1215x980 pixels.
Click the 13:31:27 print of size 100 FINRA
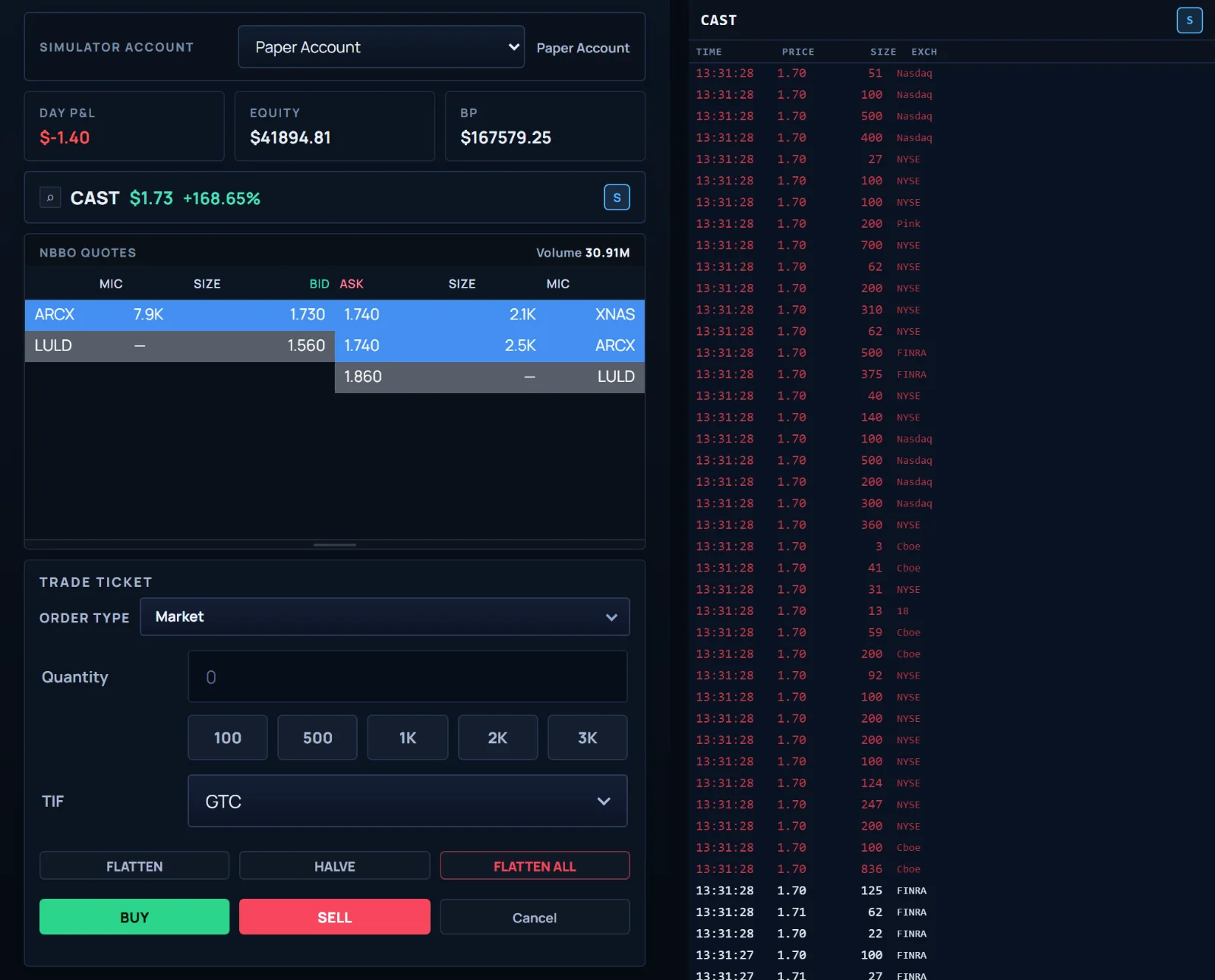[951, 955]
